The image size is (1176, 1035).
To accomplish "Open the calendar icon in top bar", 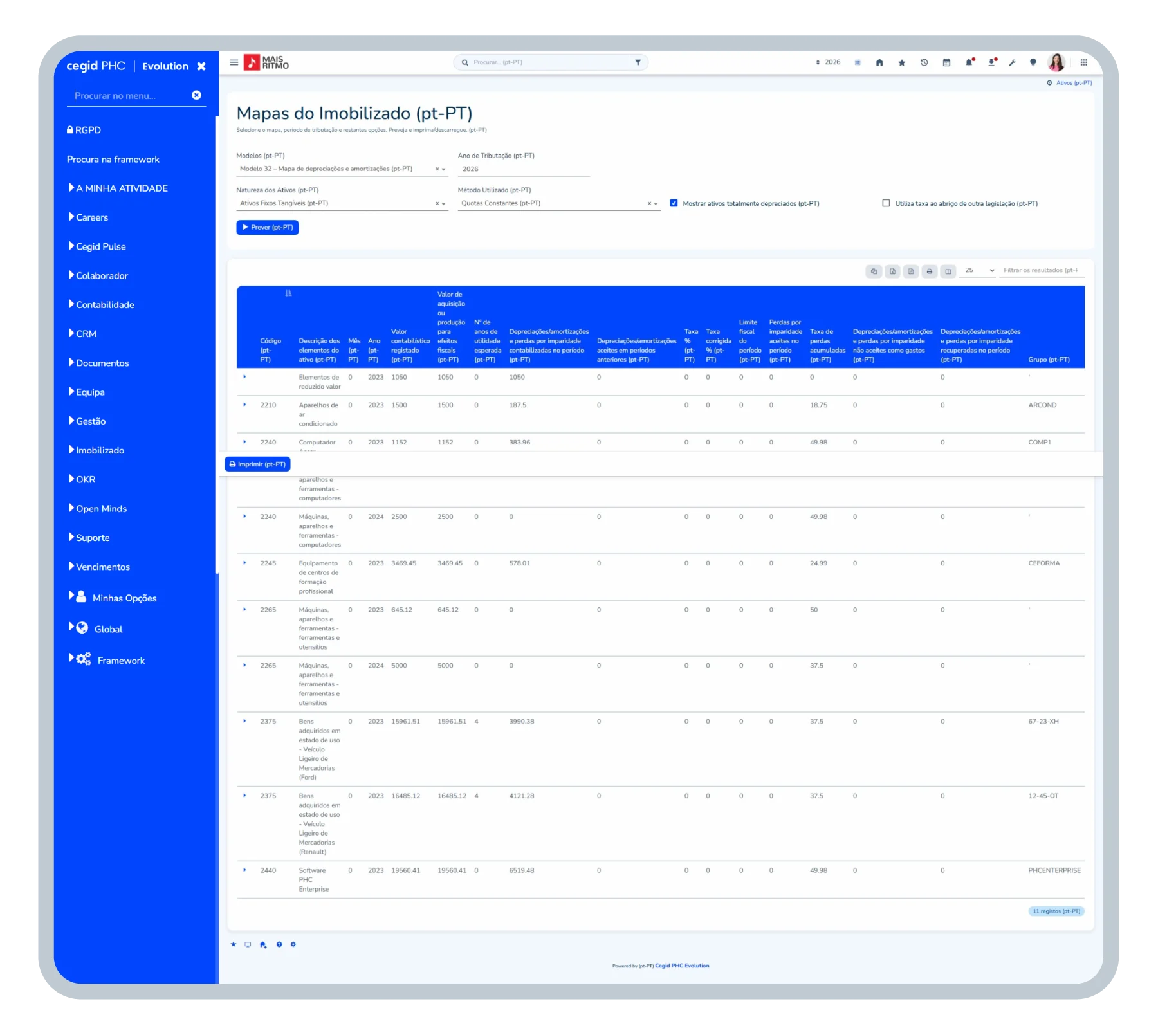I will pyautogui.click(x=946, y=62).
